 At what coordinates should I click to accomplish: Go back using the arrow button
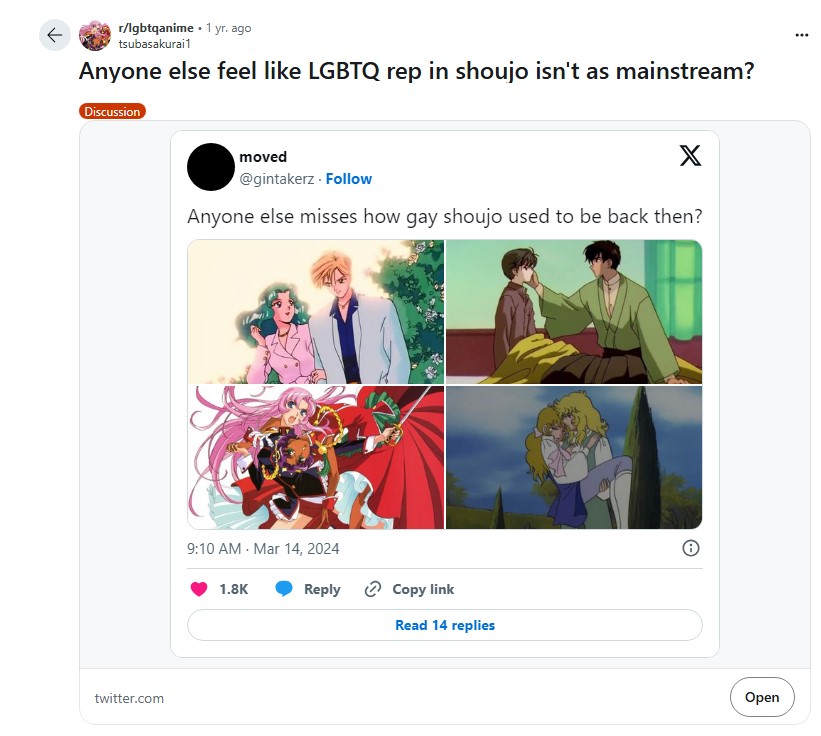coord(54,35)
